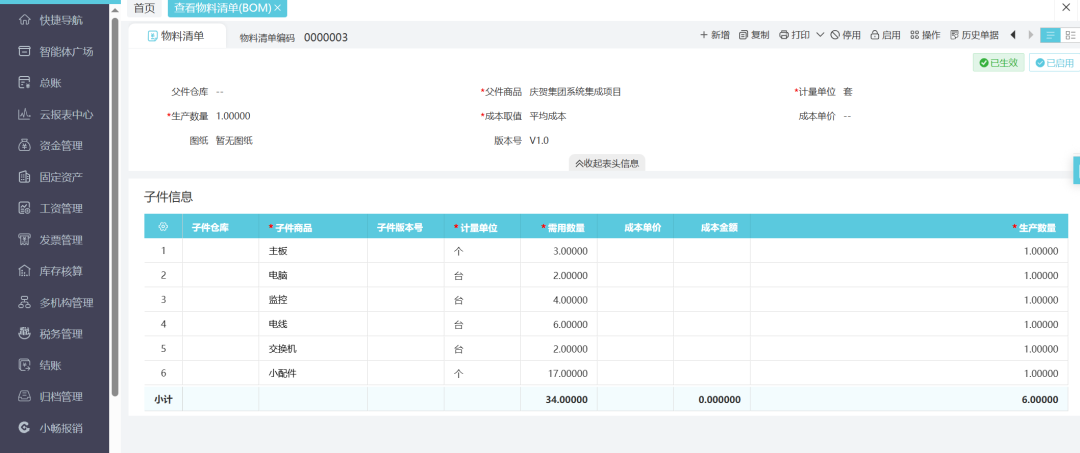The image size is (1080, 453).
Task: Click the 已生效 status badge
Action: click(999, 63)
